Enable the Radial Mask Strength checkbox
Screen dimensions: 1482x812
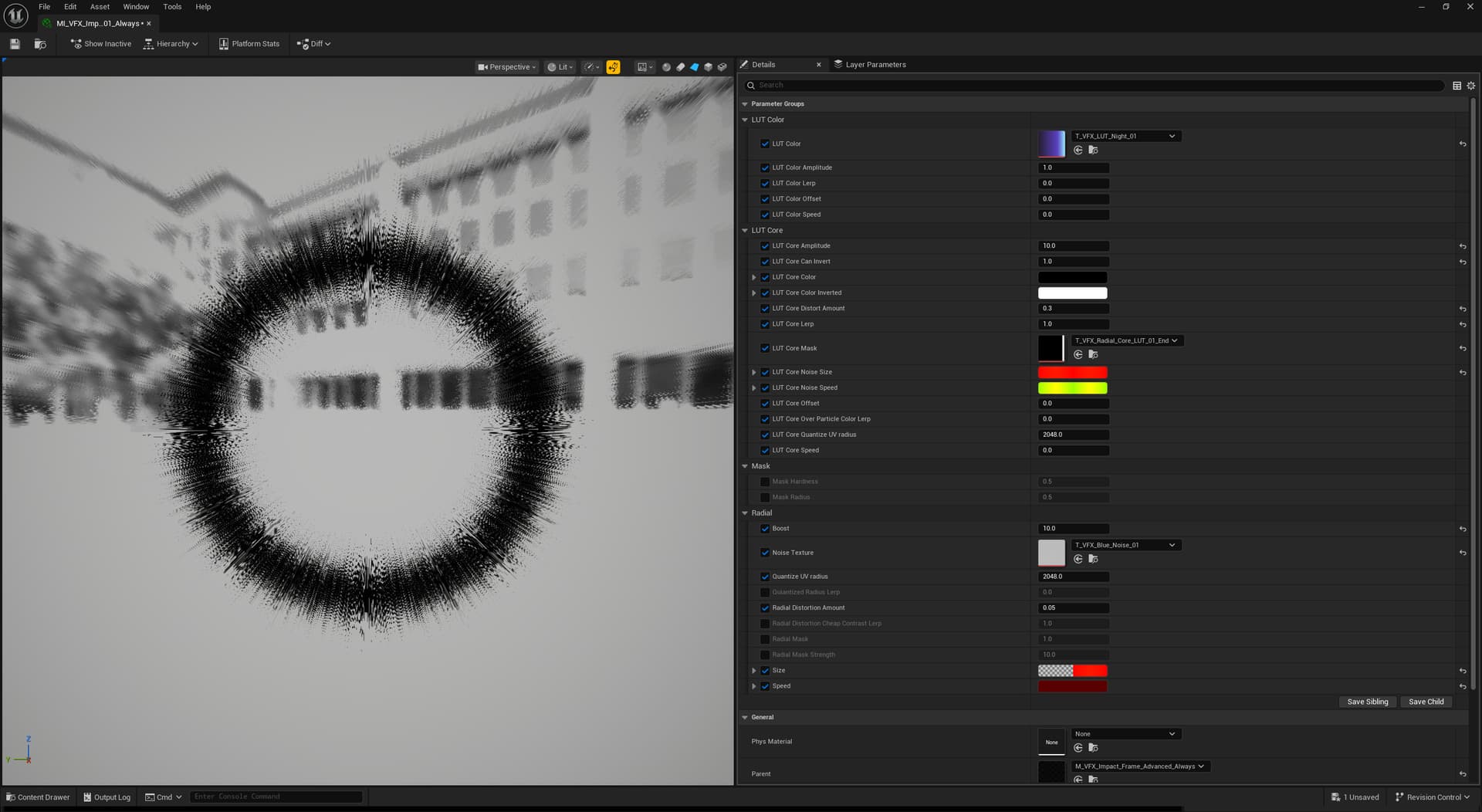[x=765, y=655]
